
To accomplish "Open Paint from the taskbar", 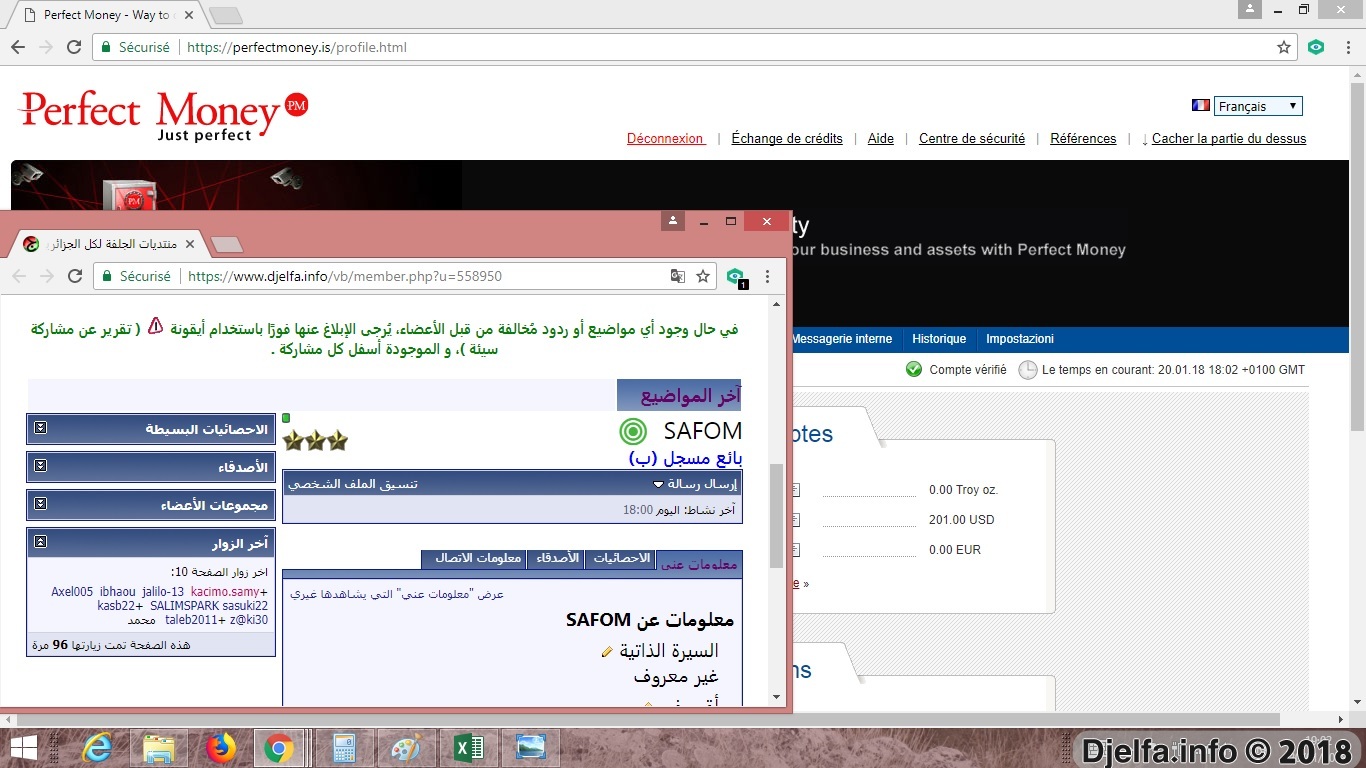I will pos(406,748).
